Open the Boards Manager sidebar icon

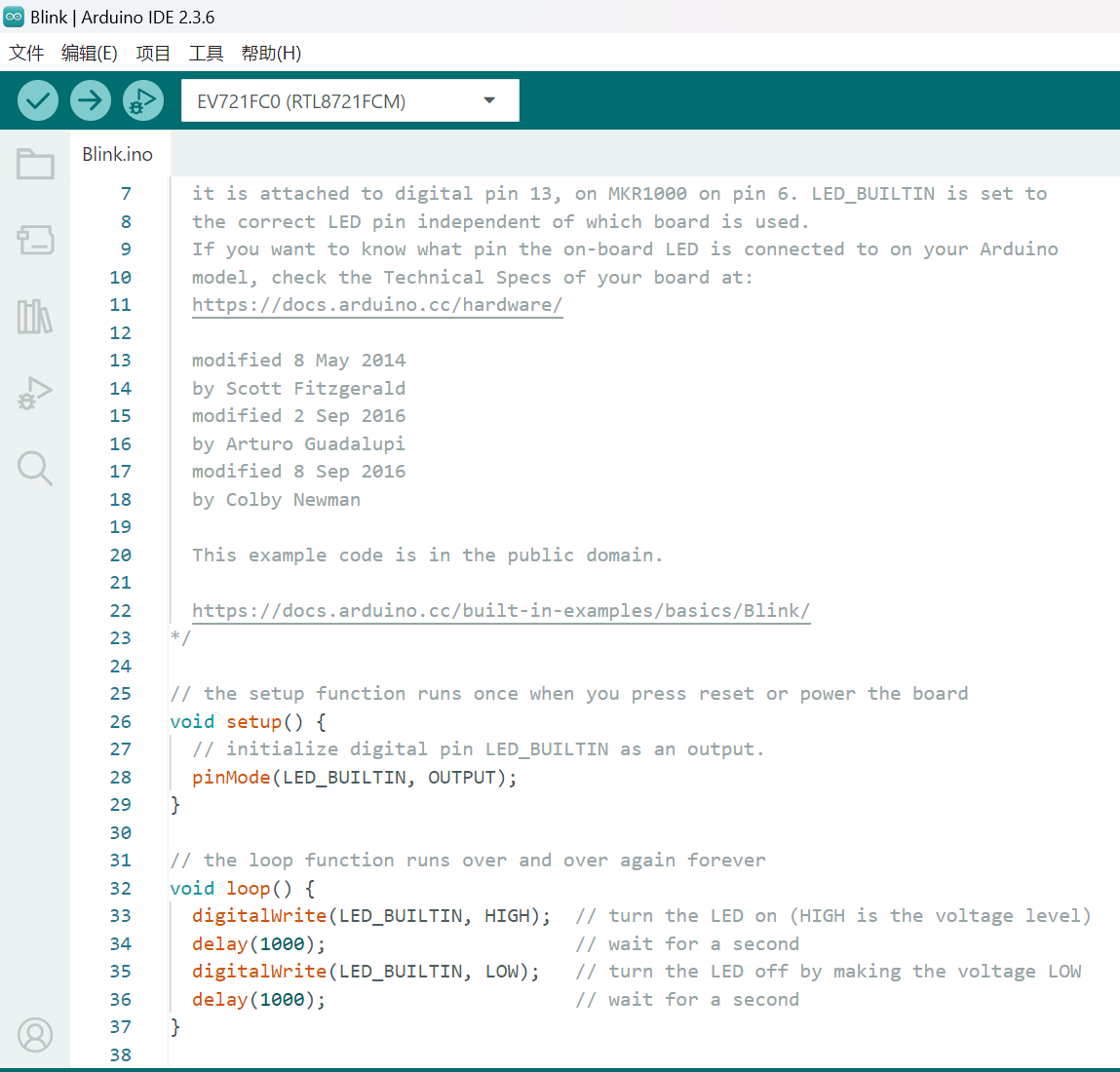point(35,240)
